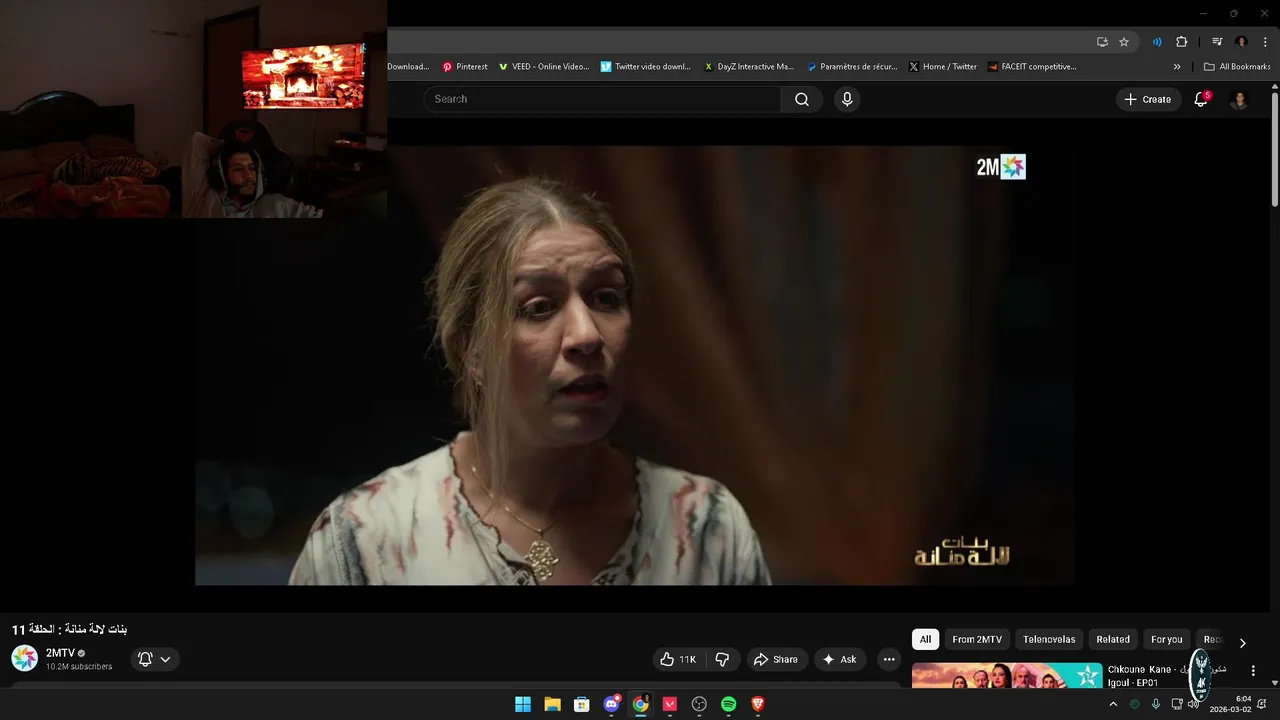This screenshot has width=1280, height=720.
Task: Select the Telenovelas filter chip
Action: coord(1049,639)
